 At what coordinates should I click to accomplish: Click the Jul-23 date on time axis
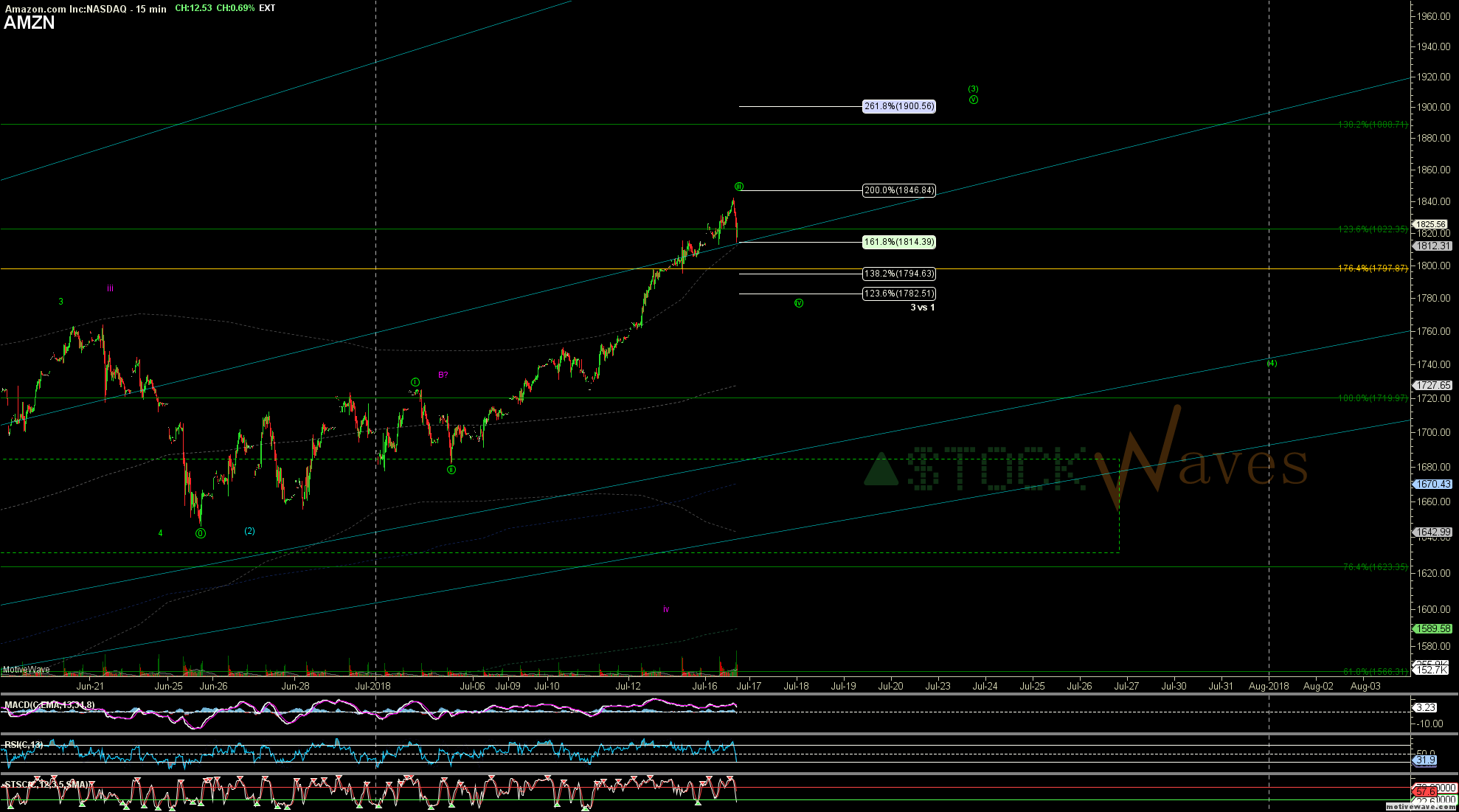point(938,686)
